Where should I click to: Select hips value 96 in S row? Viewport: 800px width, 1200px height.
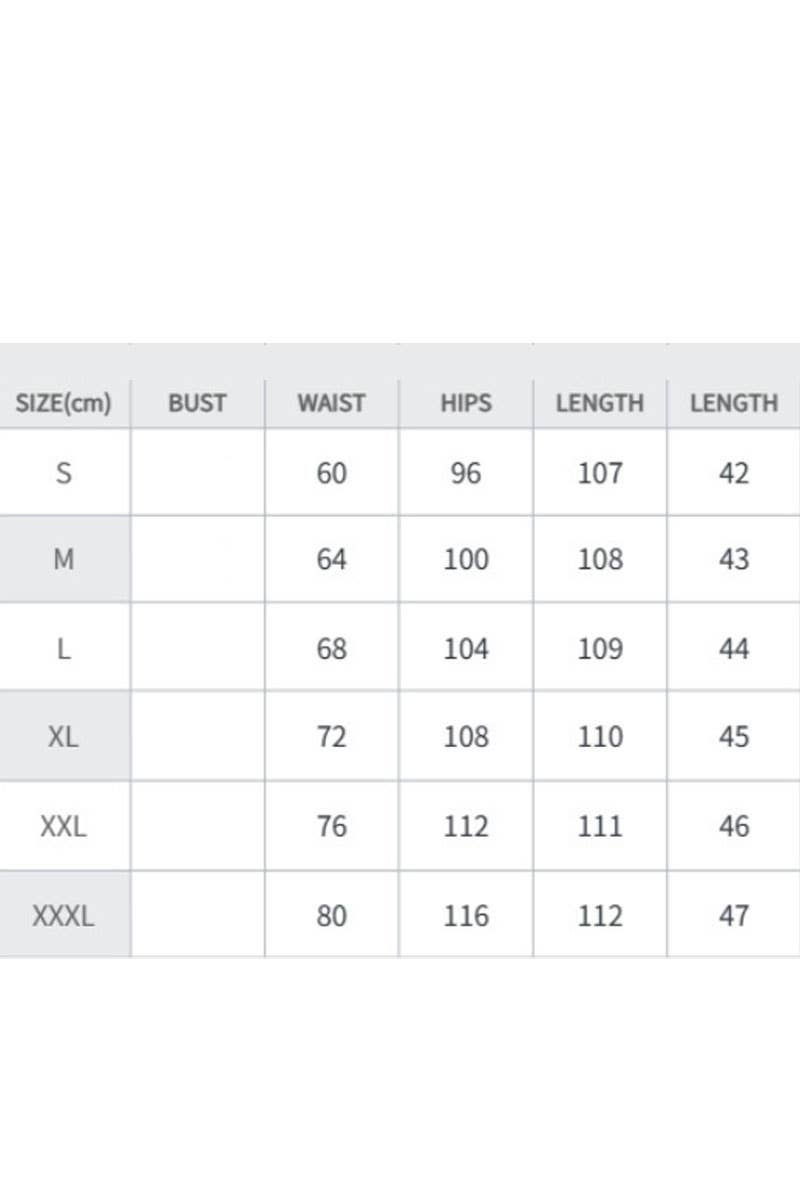pyautogui.click(x=466, y=473)
